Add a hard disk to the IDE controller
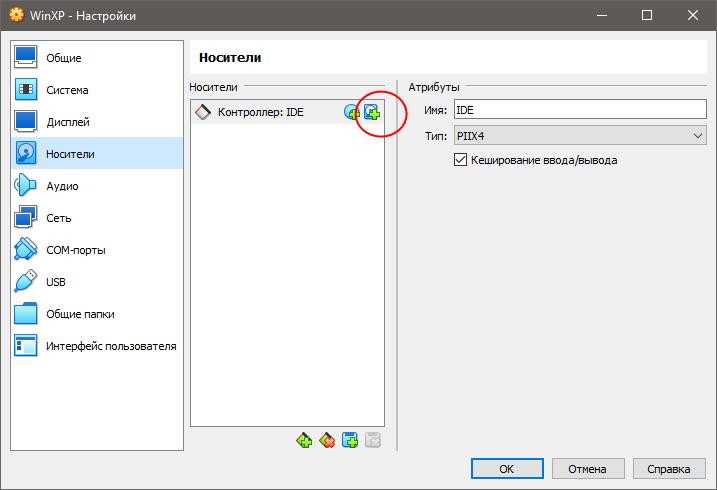The height and width of the screenshot is (490, 717). coord(372,112)
